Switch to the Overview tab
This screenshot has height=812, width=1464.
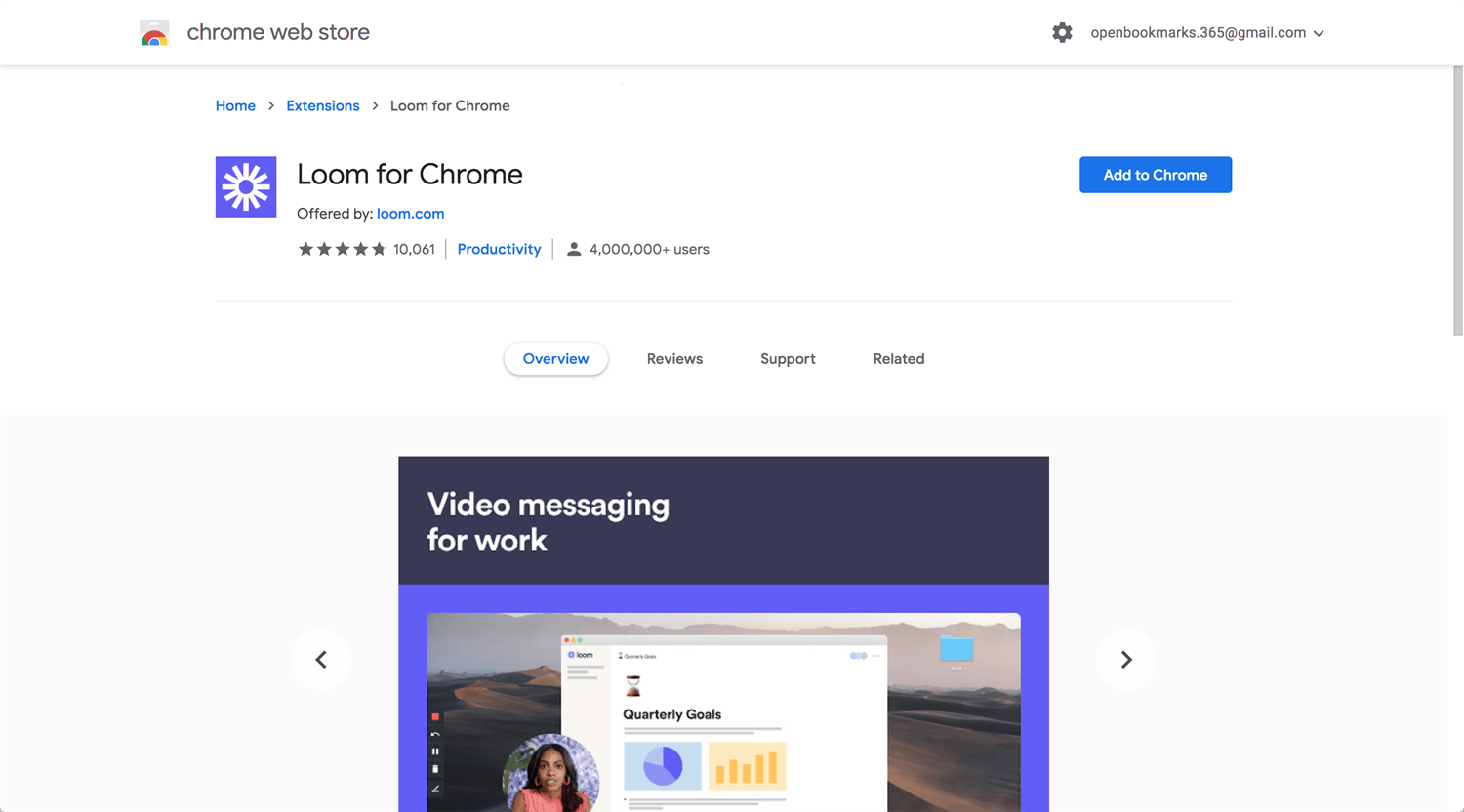(x=555, y=359)
